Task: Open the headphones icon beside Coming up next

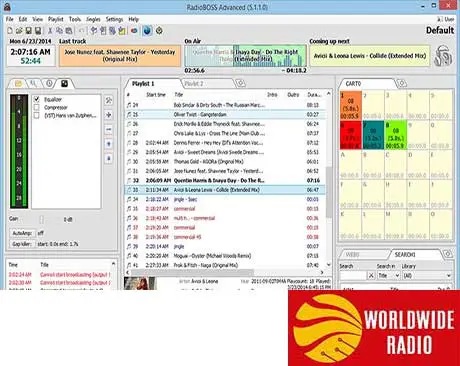Action: click(443, 56)
